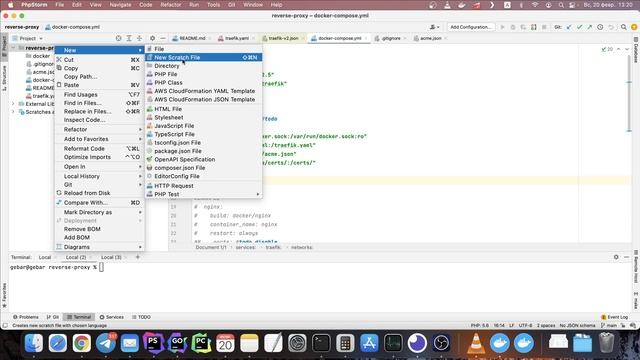Open terminal settings gear
Viewport: 640px width, 360px height.
coord(616,257)
